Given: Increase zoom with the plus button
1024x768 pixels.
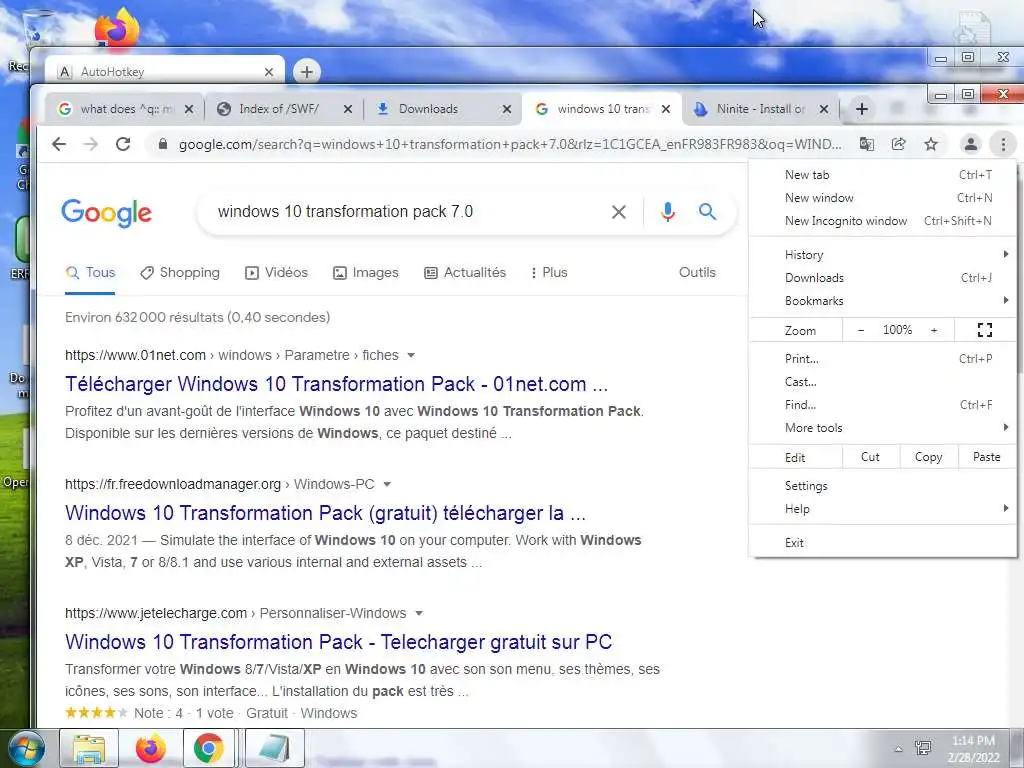Looking at the screenshot, I should (x=934, y=330).
